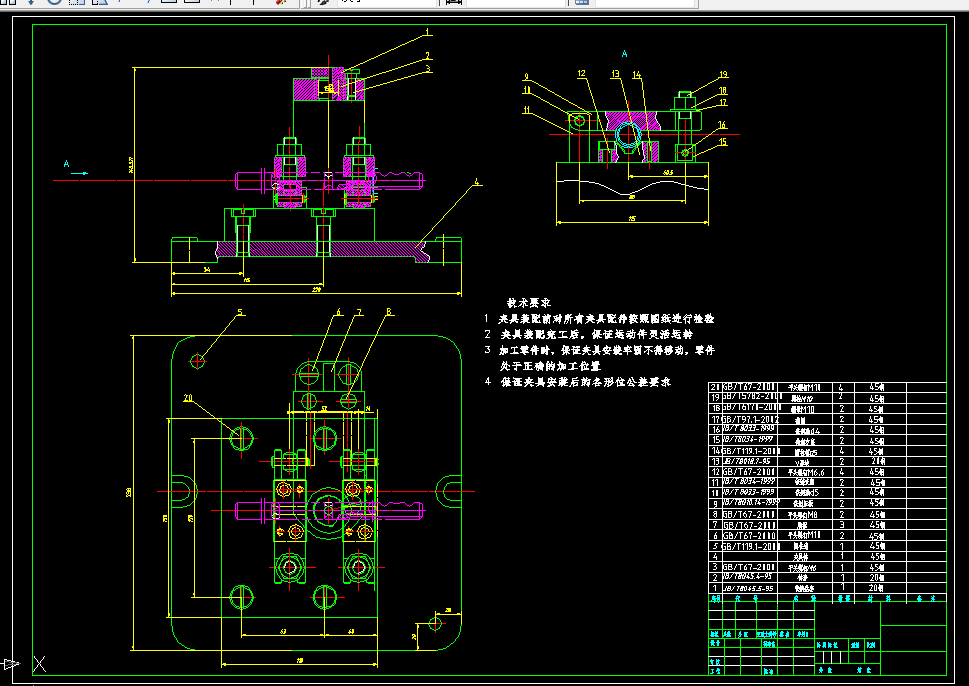Screen dimensions: 969x686
Task: Select parts list row 1
Action: [827, 588]
